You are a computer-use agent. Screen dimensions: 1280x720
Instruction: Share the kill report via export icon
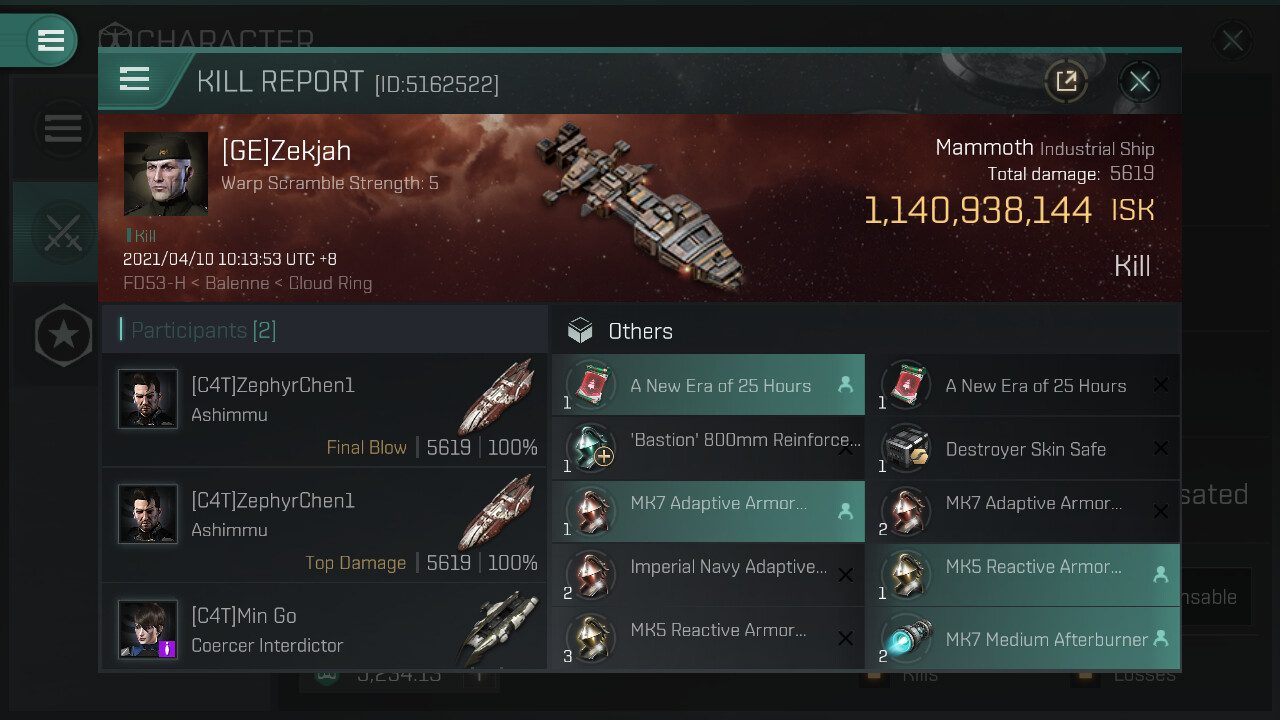pos(1066,81)
